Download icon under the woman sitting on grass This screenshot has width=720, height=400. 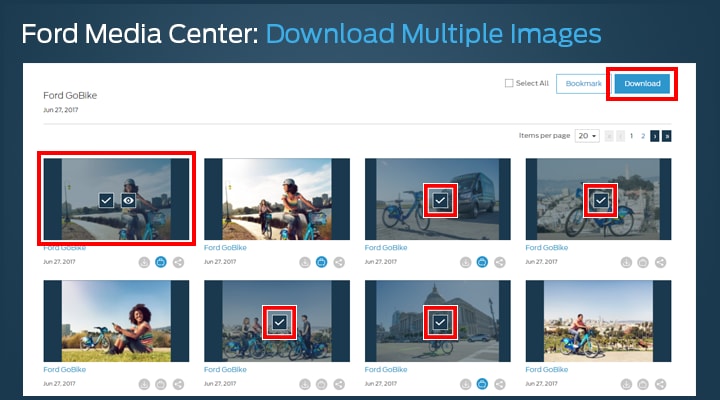coord(144,384)
